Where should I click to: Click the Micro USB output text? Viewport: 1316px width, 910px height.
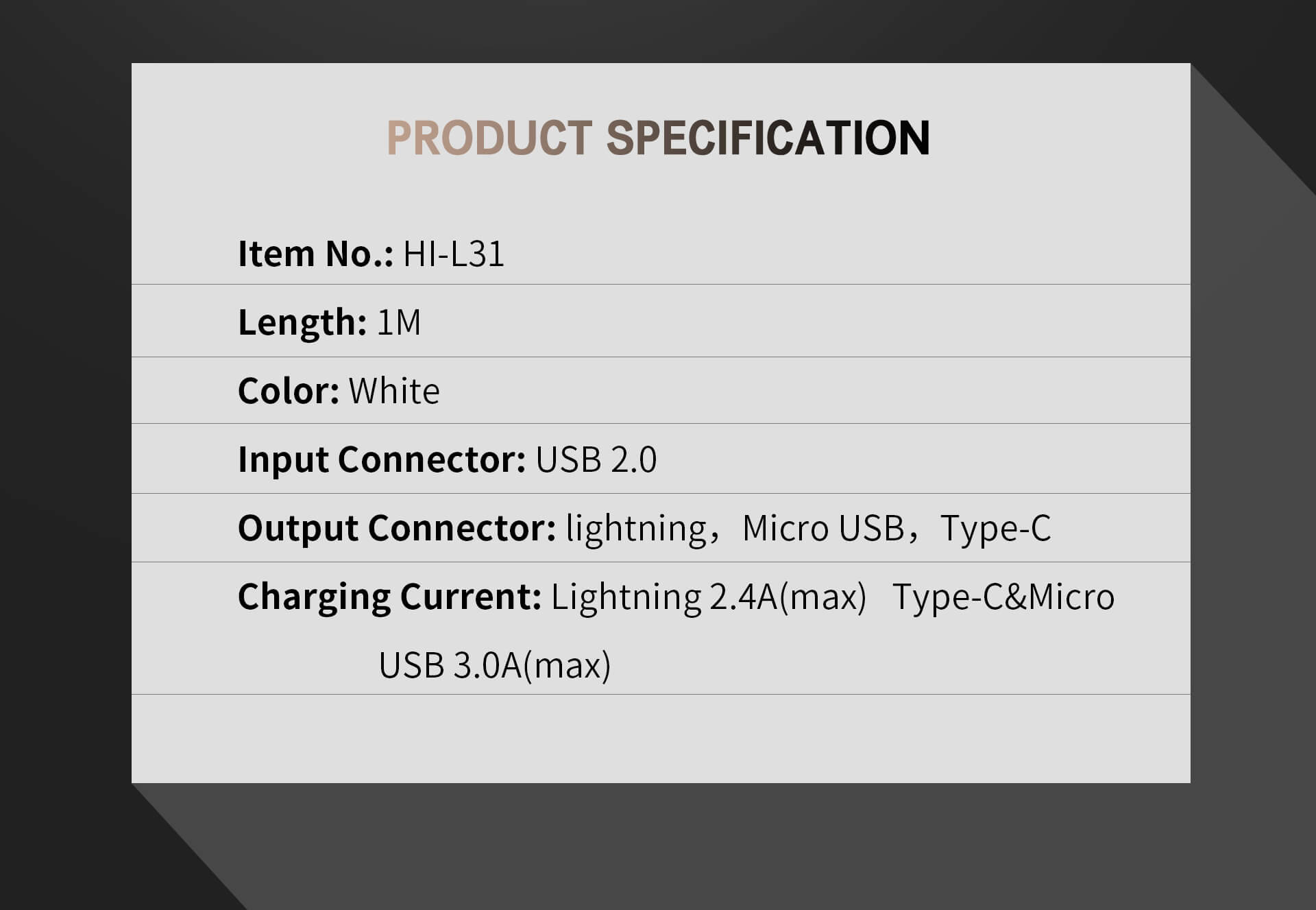pos(823,528)
